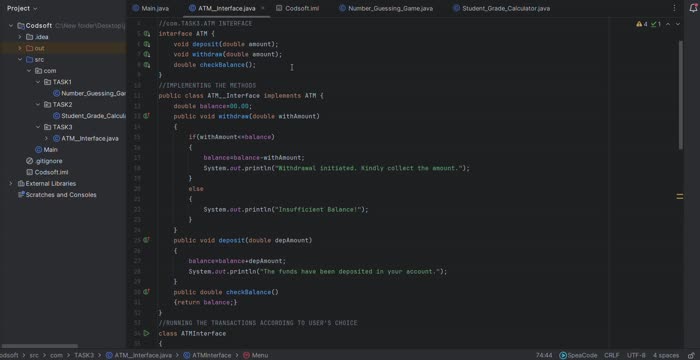Collapse the src folder in project tree

20,59
